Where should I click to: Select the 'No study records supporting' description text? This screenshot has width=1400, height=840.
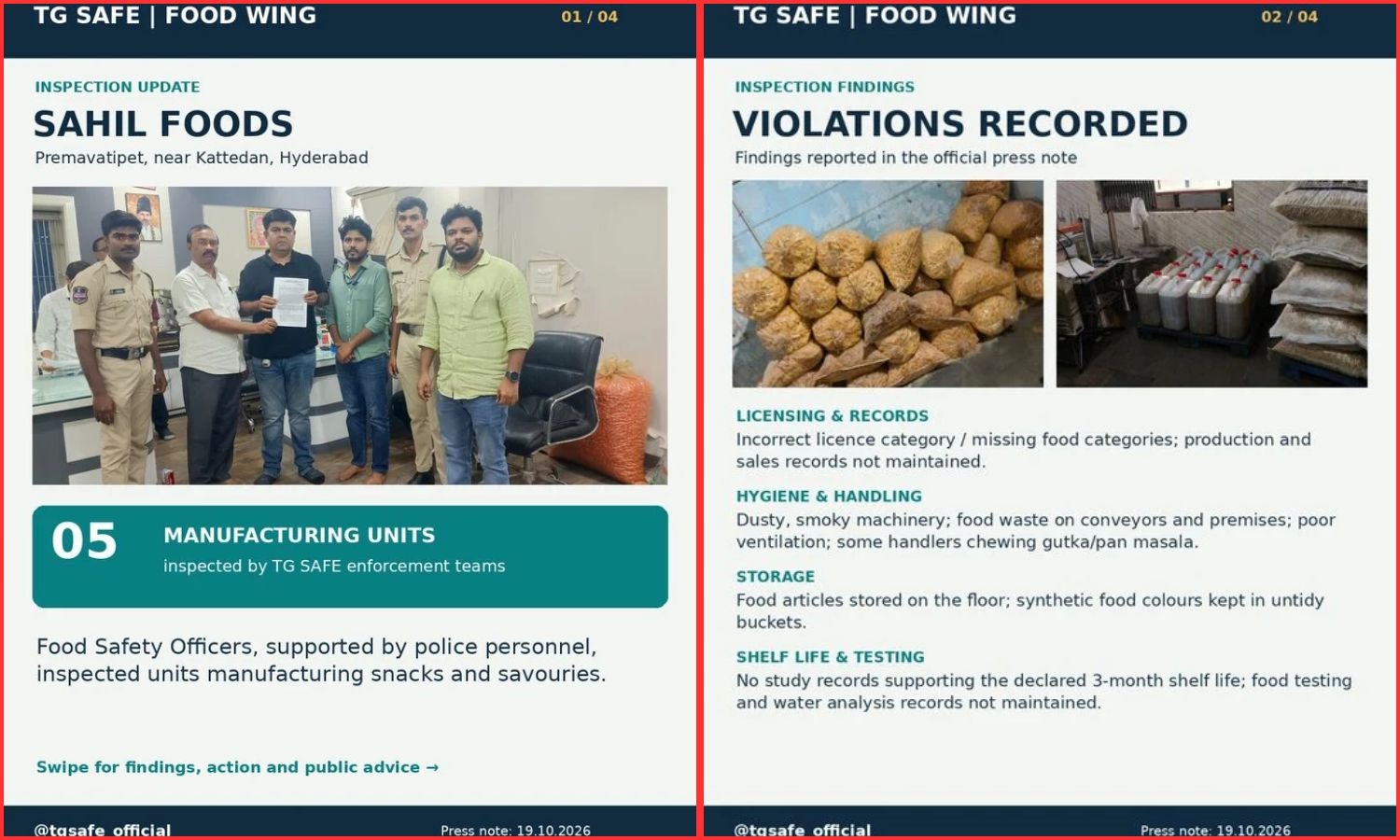[1043, 692]
